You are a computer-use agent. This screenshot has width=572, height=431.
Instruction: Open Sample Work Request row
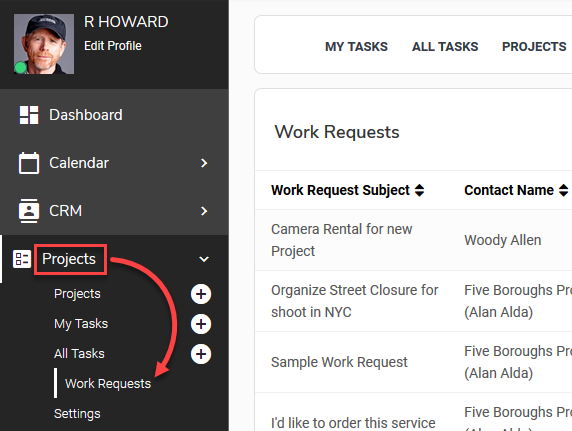coord(339,362)
